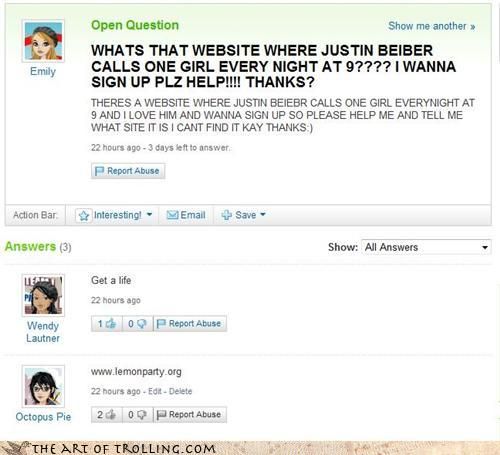The image size is (500, 455).
Task: Click the Email envelope icon
Action: (x=172, y=215)
